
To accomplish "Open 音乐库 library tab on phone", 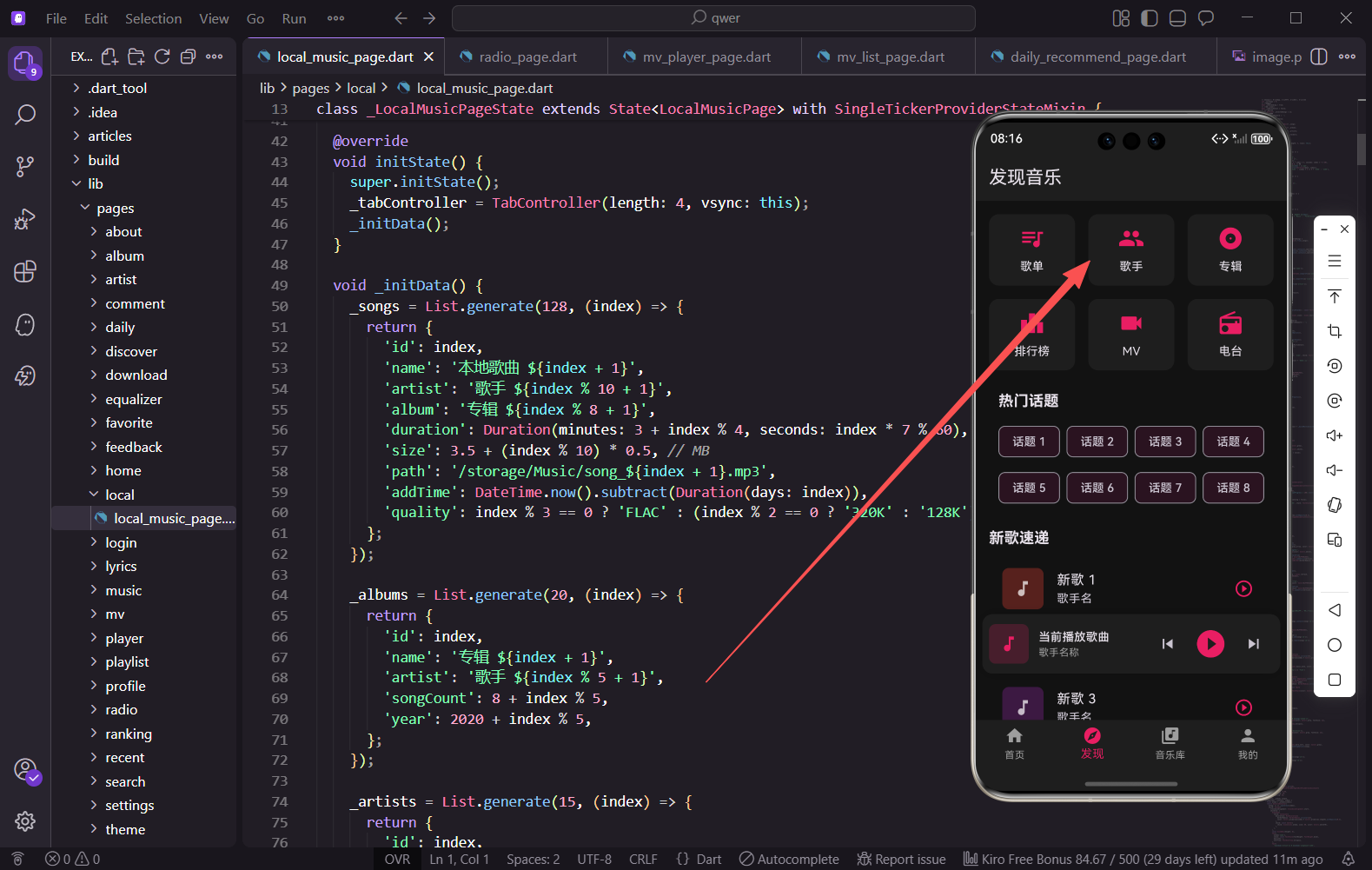I will click(x=1170, y=744).
